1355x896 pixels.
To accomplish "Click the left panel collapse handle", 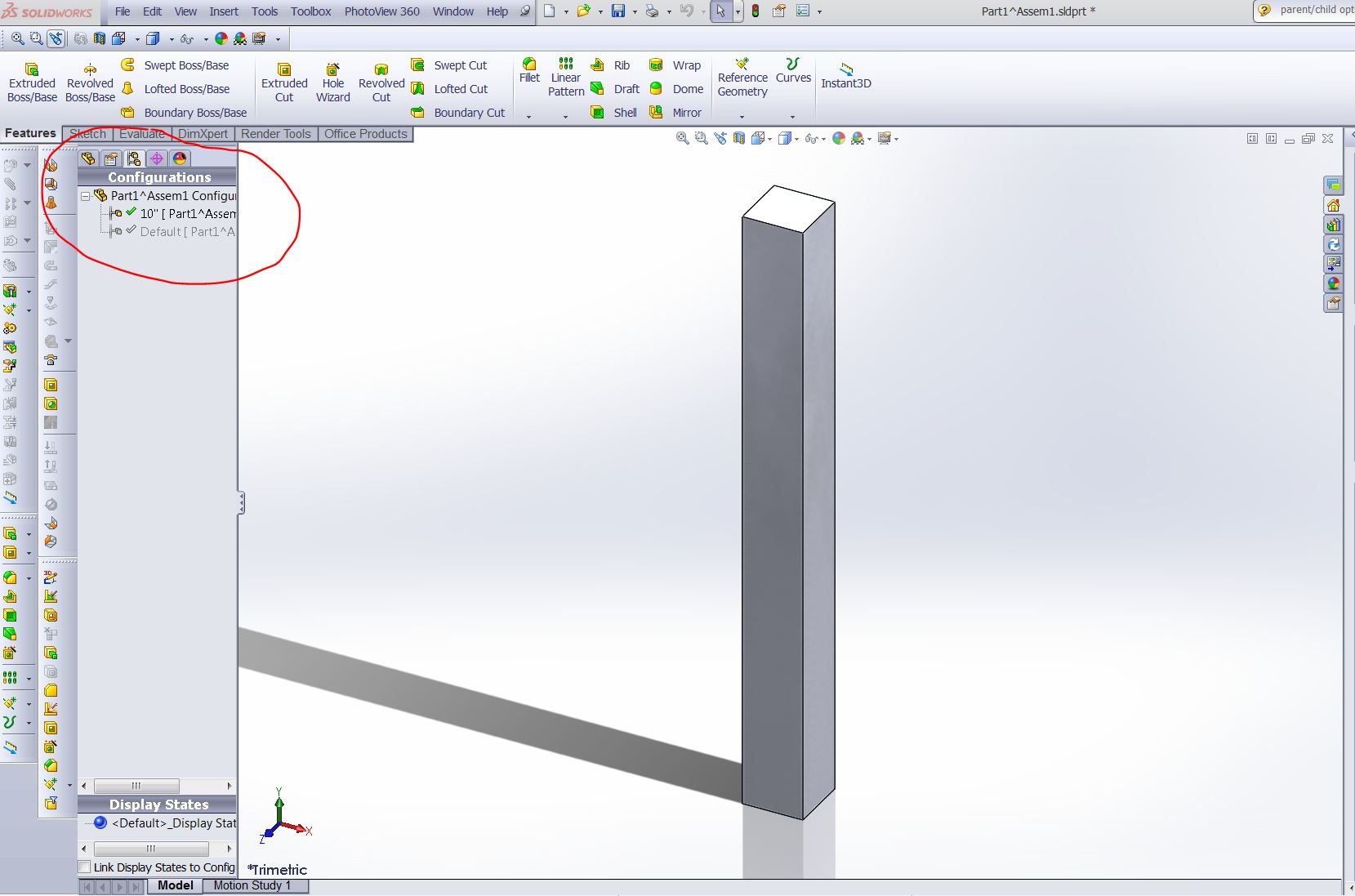I will point(241,502).
